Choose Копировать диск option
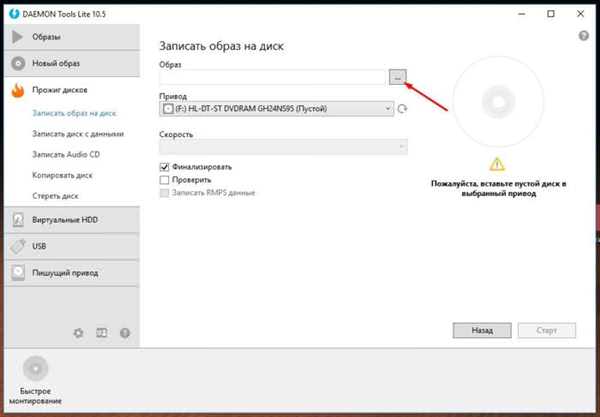600x417 pixels. point(62,175)
